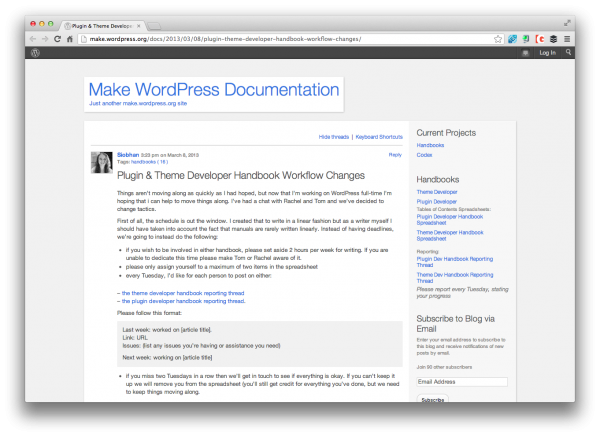Open plugin developer handbook reporting thread link

pos(183,301)
